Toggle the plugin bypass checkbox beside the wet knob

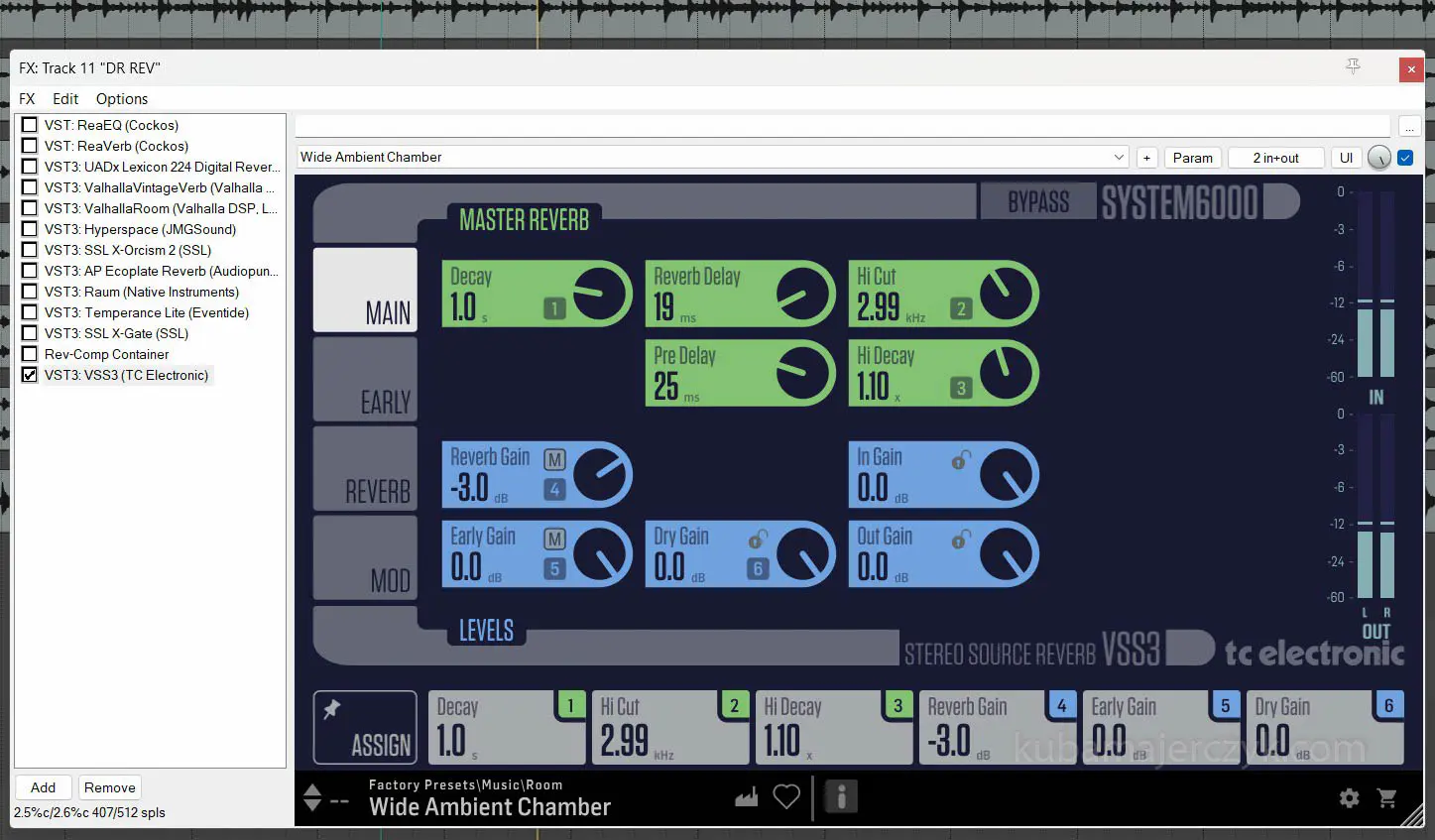pos(1405,158)
